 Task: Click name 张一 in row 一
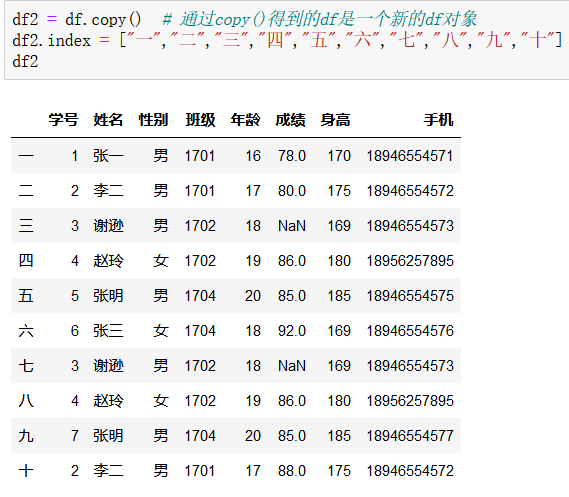108,156
